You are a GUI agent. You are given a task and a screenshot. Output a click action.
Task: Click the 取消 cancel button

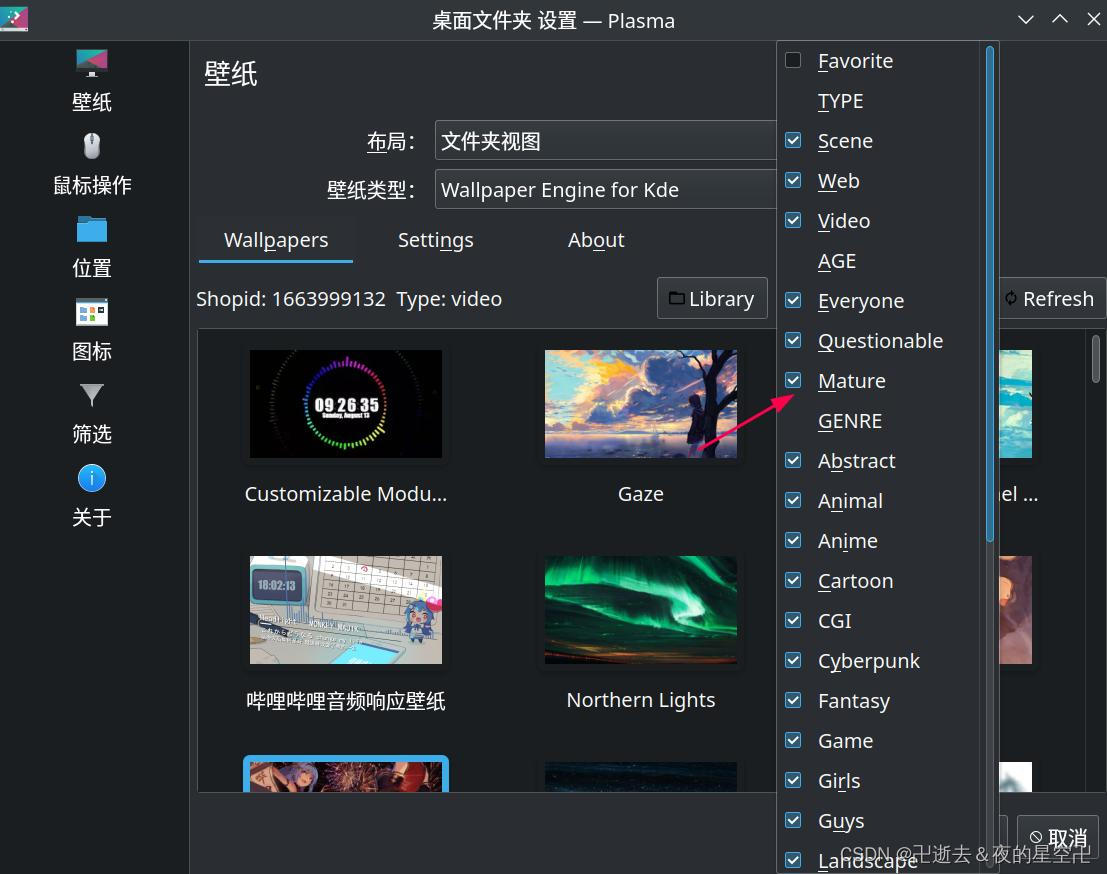pyautogui.click(x=1058, y=837)
